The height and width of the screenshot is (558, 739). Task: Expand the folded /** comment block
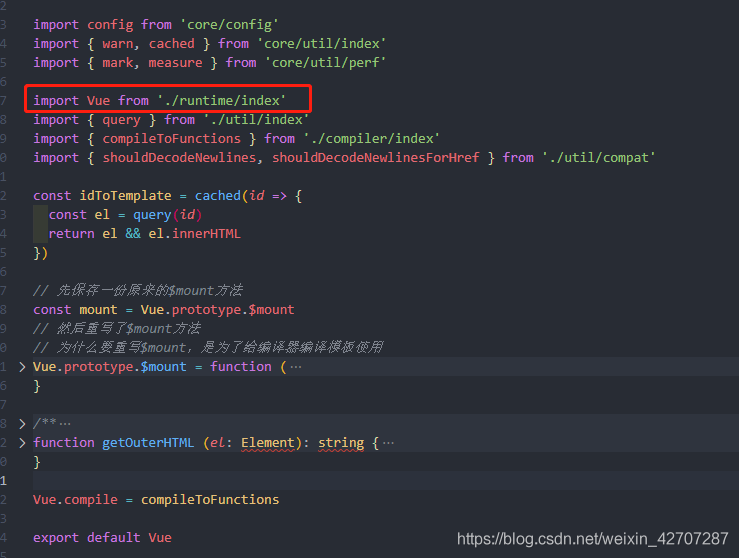point(22,424)
